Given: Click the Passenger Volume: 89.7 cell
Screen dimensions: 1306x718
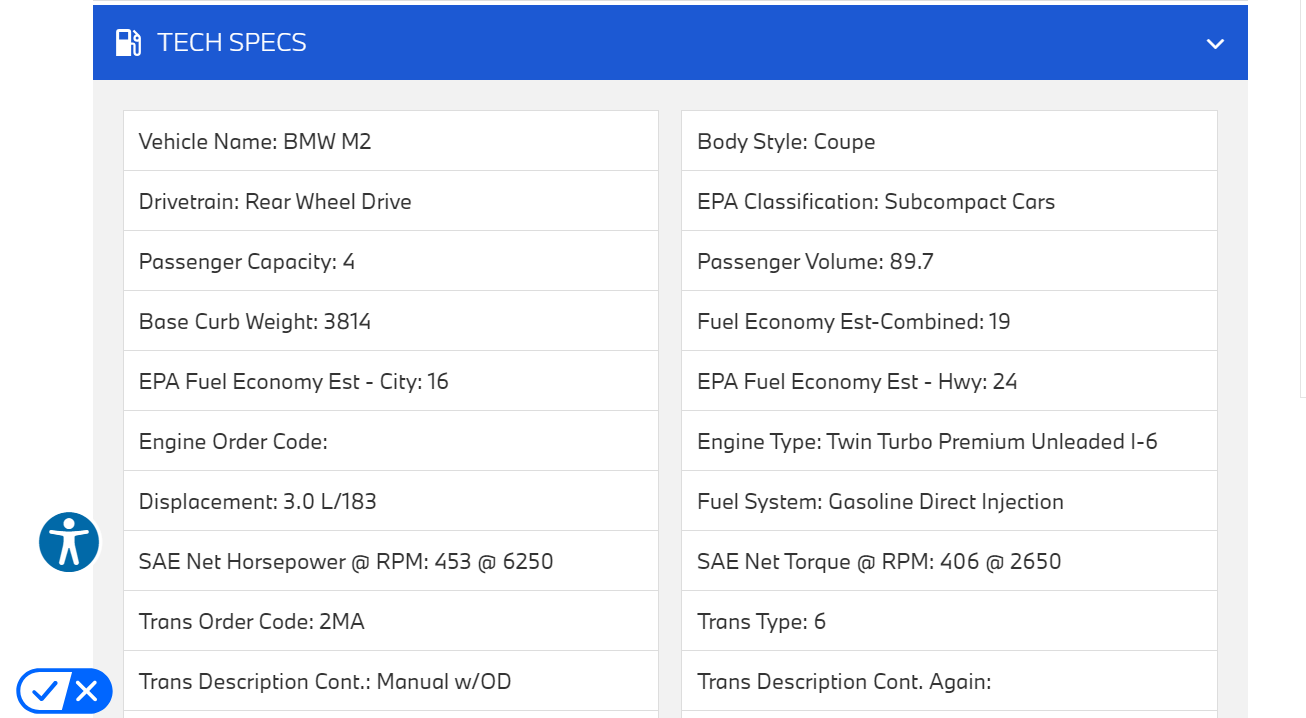Looking at the screenshot, I should coord(948,261).
